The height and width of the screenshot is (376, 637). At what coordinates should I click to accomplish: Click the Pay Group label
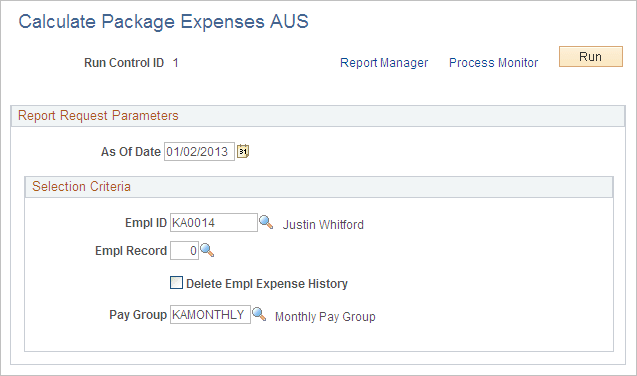pyautogui.click(x=138, y=315)
